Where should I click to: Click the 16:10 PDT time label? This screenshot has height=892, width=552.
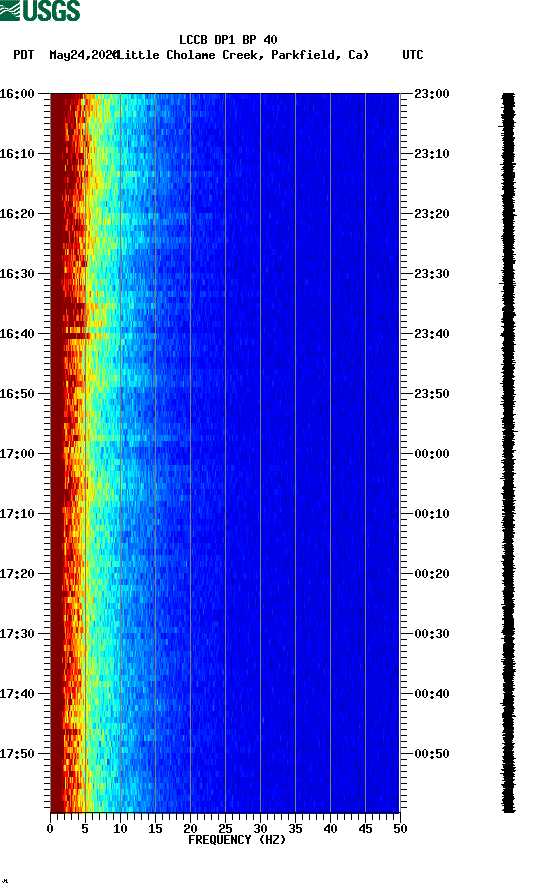[17, 154]
